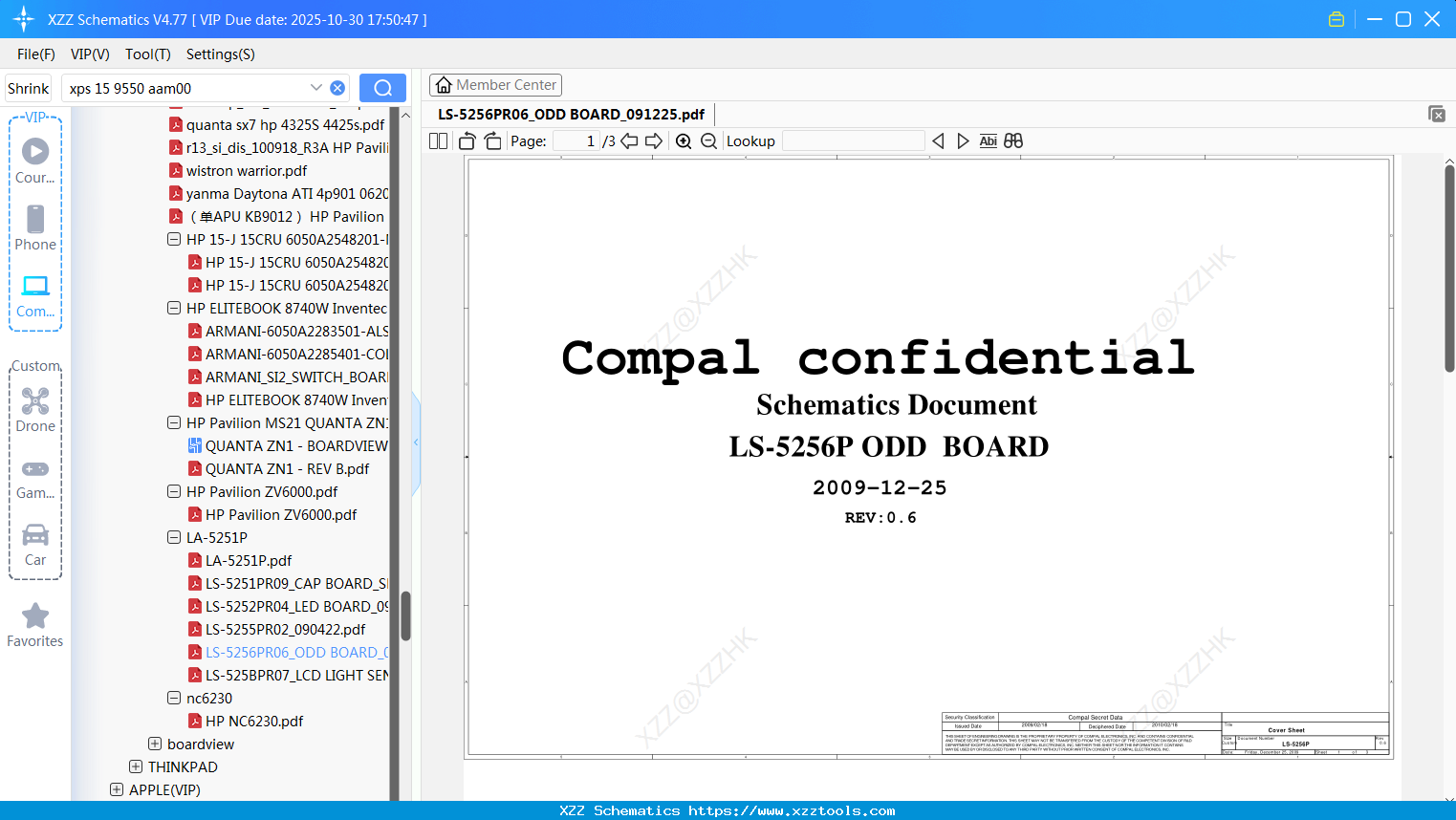
Task: Find next lookup match triangle
Action: point(963,140)
